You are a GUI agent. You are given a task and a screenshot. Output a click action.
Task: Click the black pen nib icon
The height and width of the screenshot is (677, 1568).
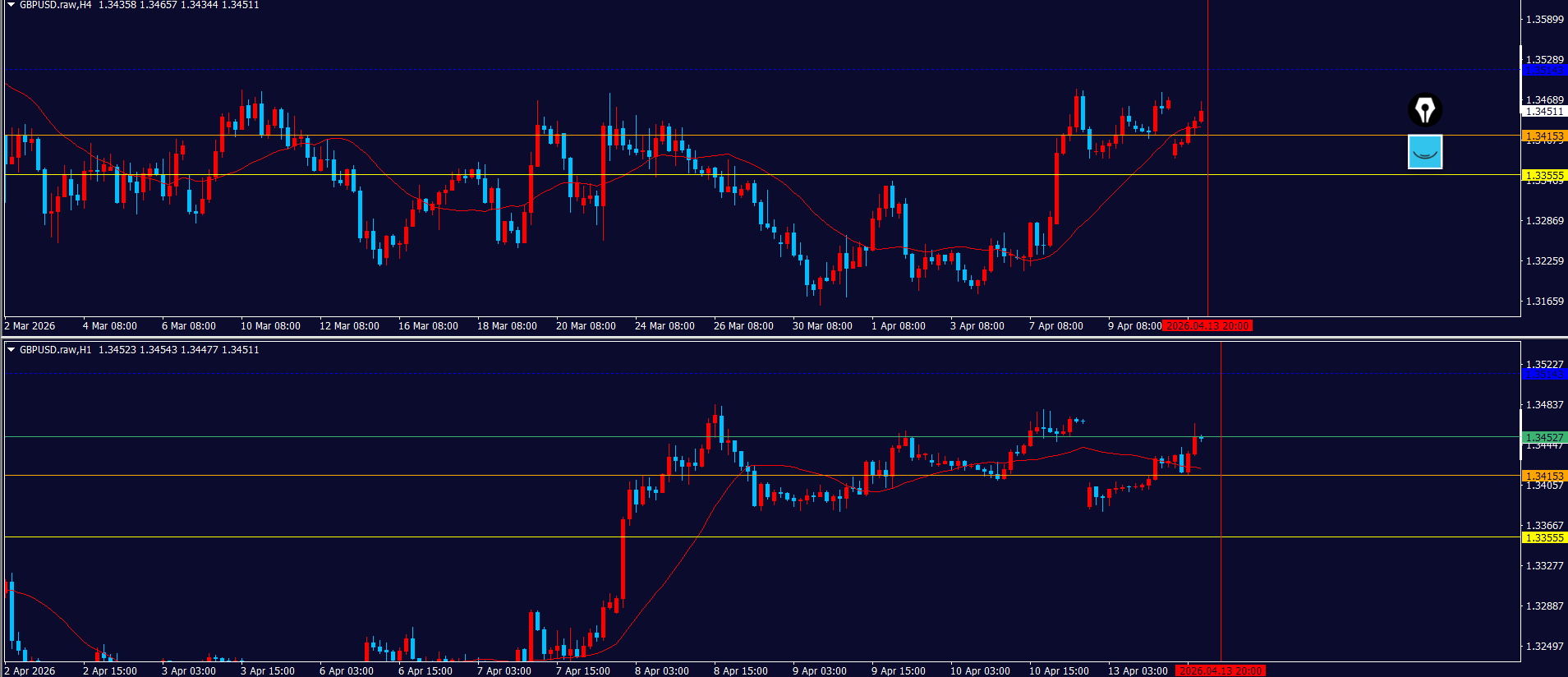click(x=1424, y=110)
